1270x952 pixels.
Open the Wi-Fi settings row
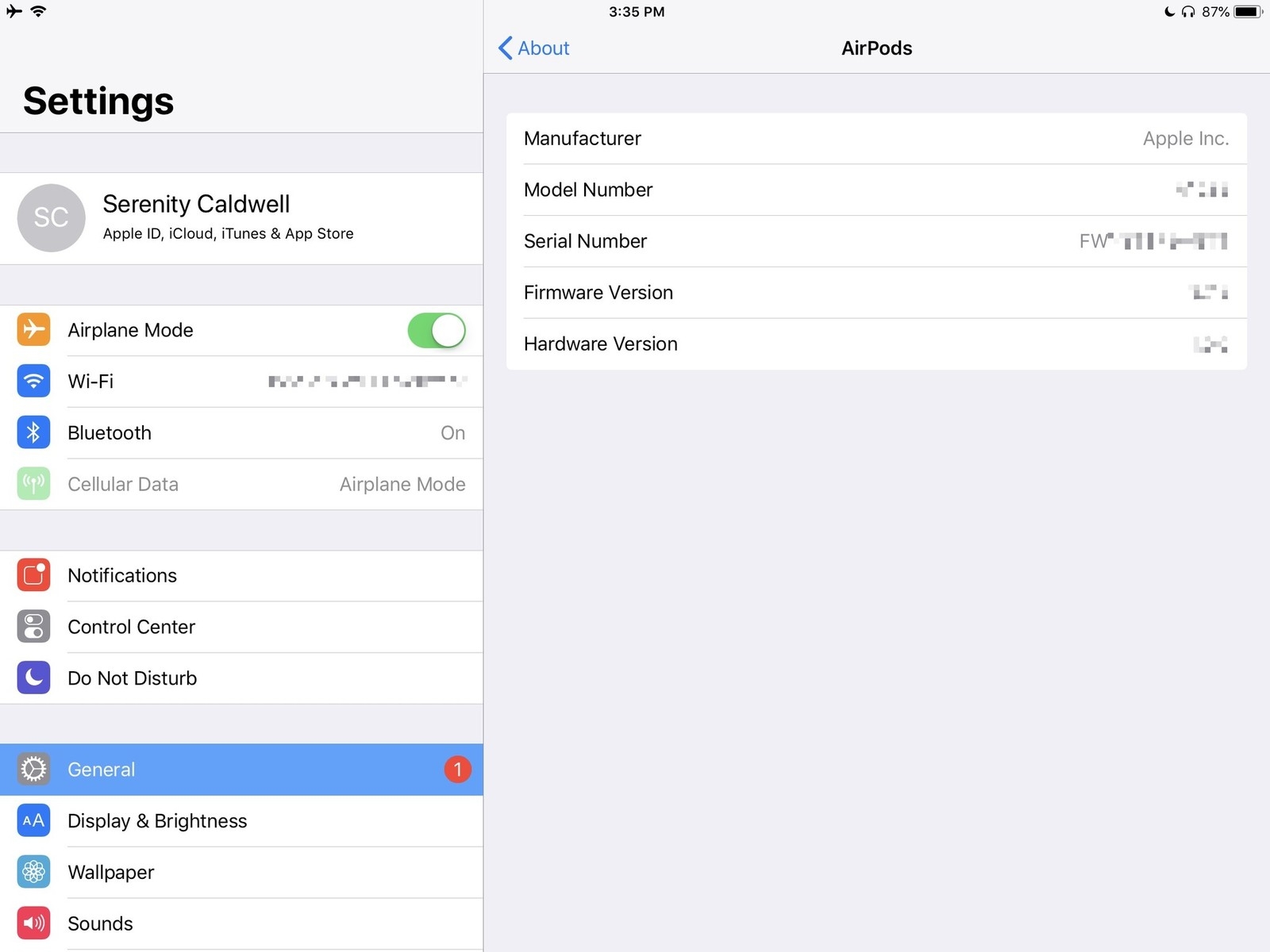click(x=241, y=381)
